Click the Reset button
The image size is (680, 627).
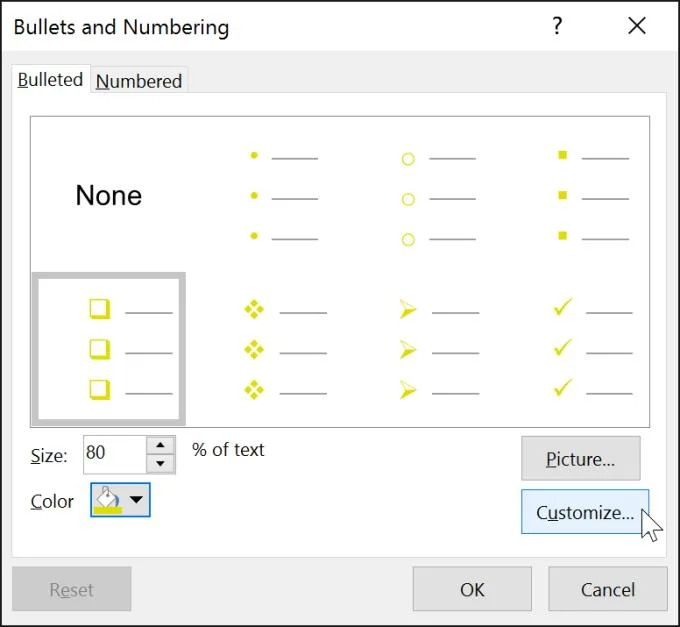(x=72, y=589)
